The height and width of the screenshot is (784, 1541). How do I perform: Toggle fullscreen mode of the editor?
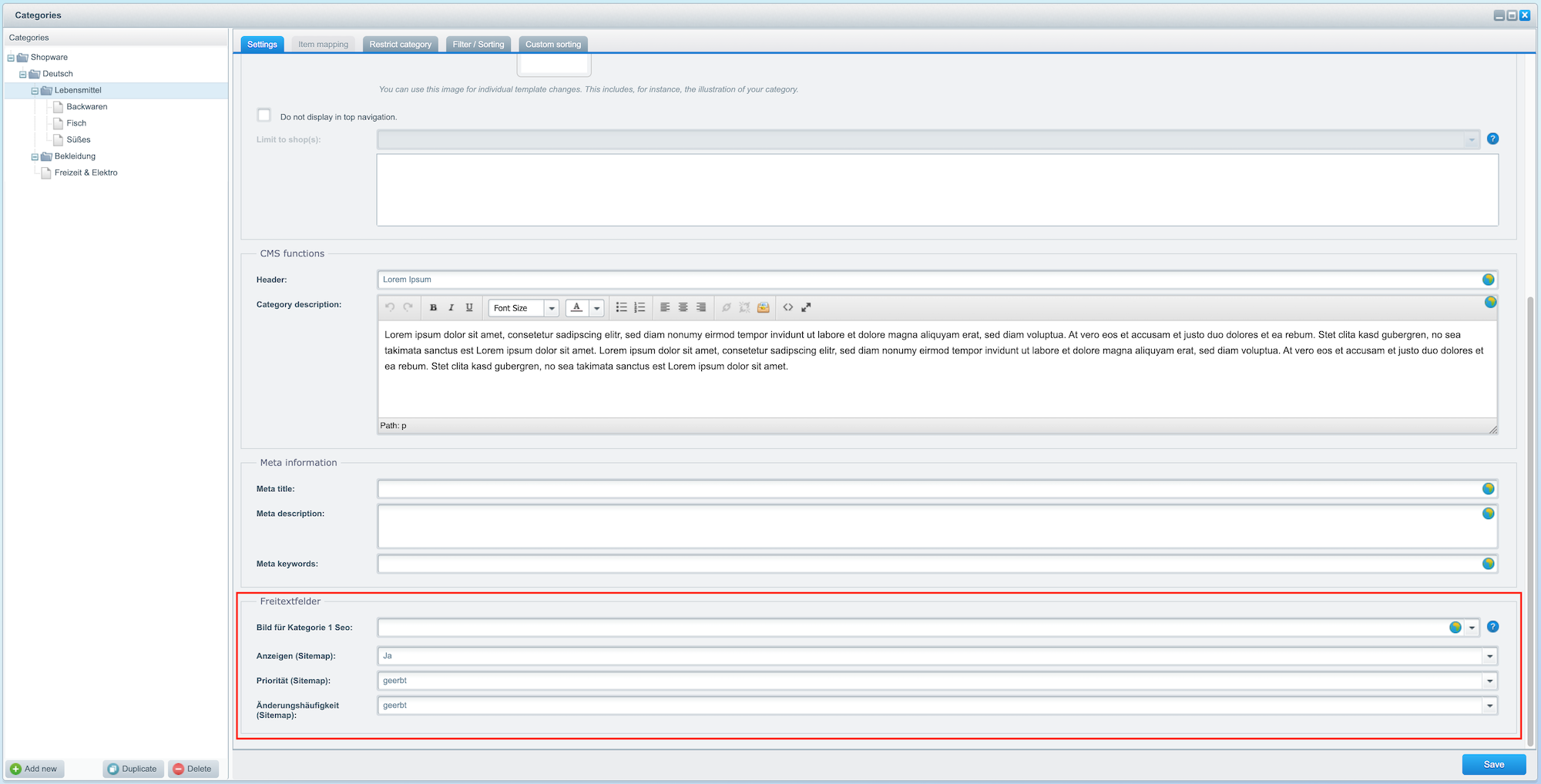point(806,307)
